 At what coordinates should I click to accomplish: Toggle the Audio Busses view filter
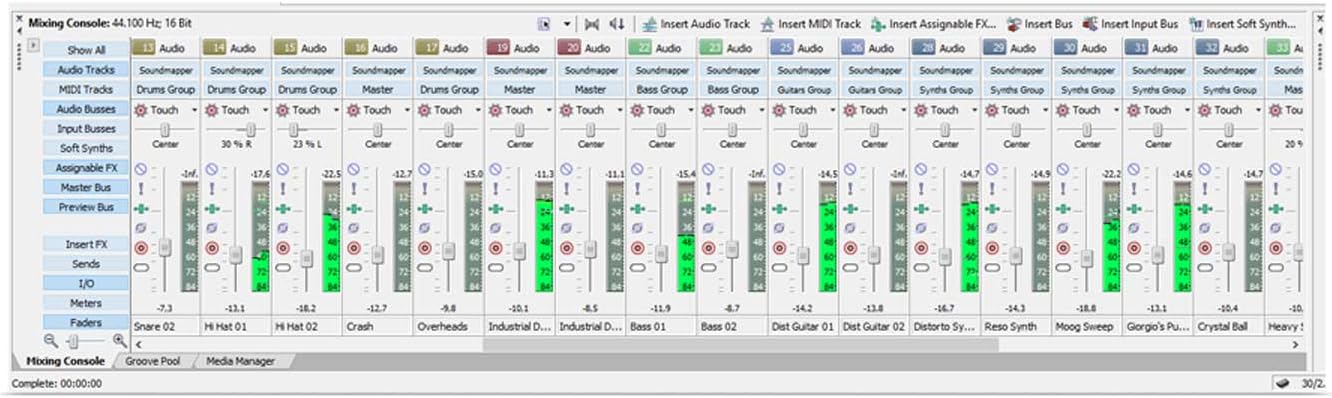[86, 109]
